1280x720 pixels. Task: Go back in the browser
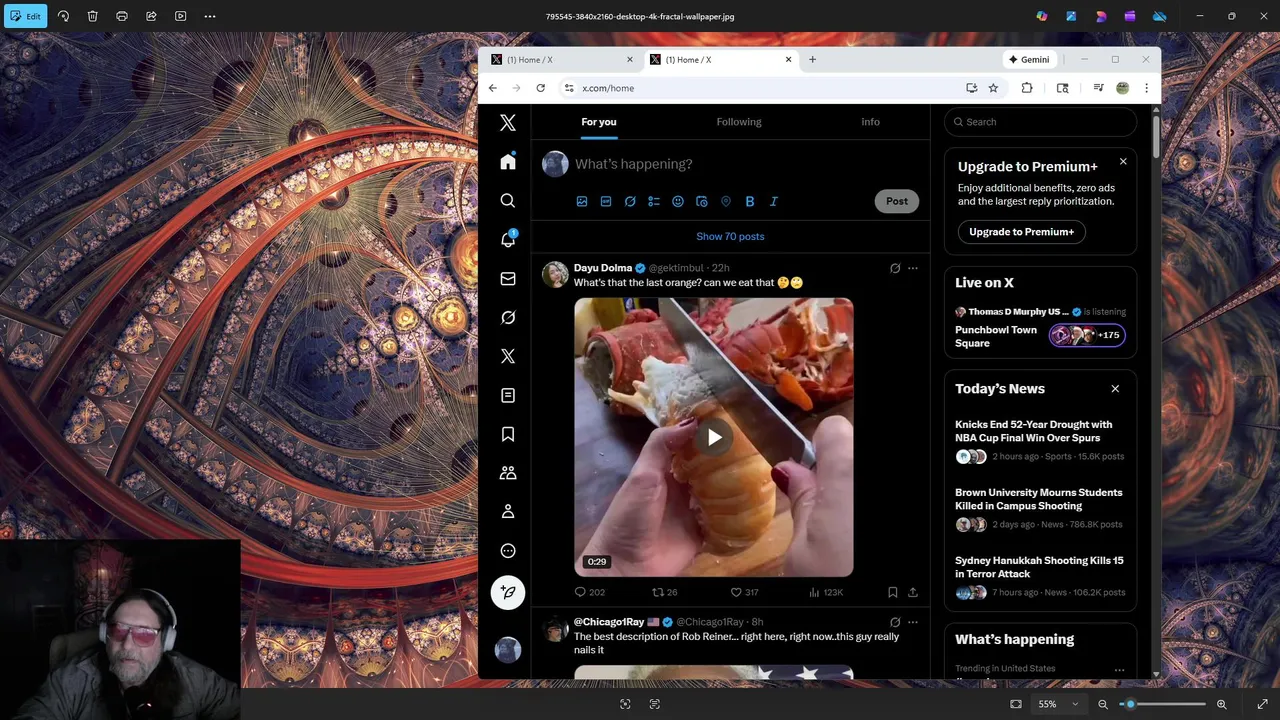point(492,88)
